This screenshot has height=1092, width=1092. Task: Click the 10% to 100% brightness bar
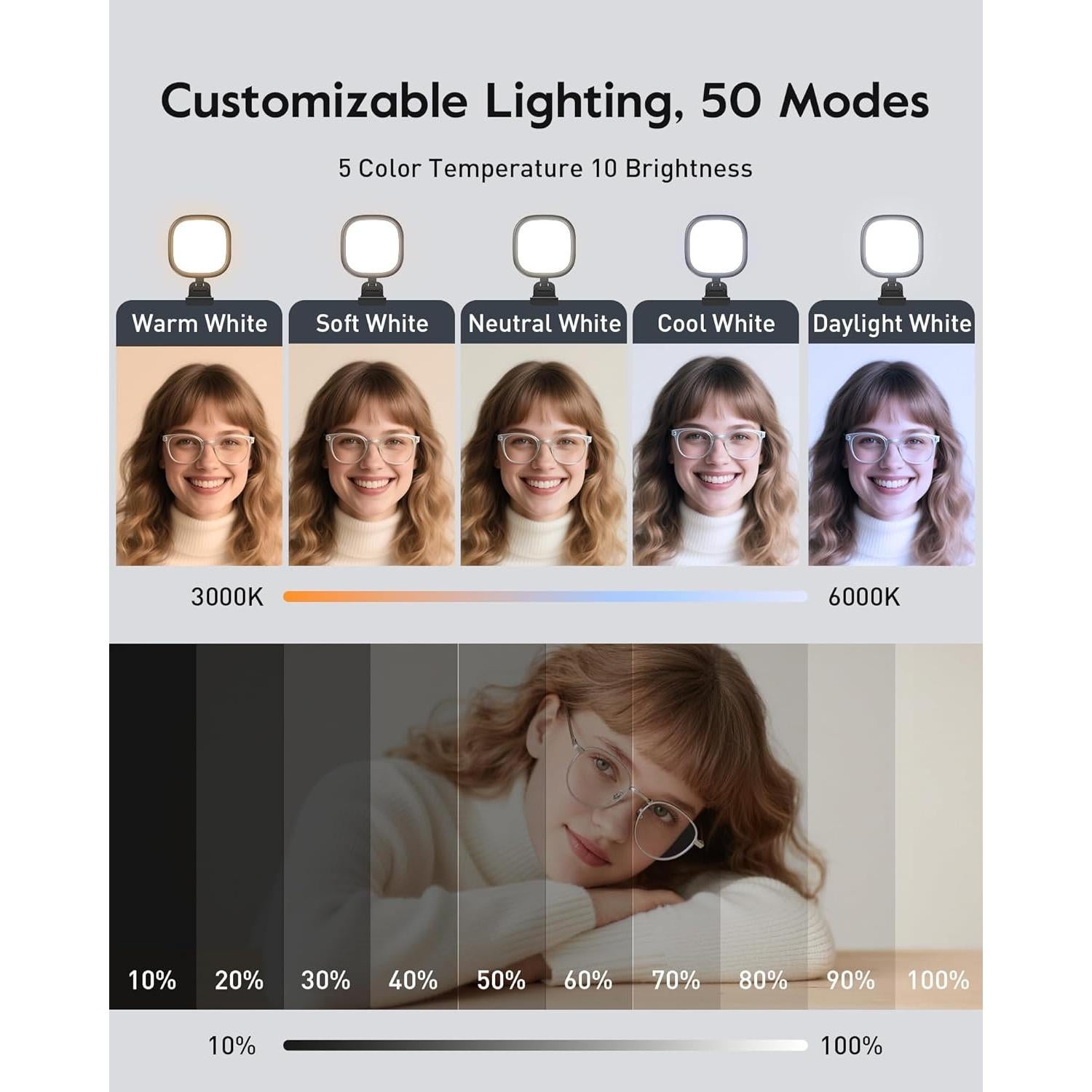[x=545, y=1045]
